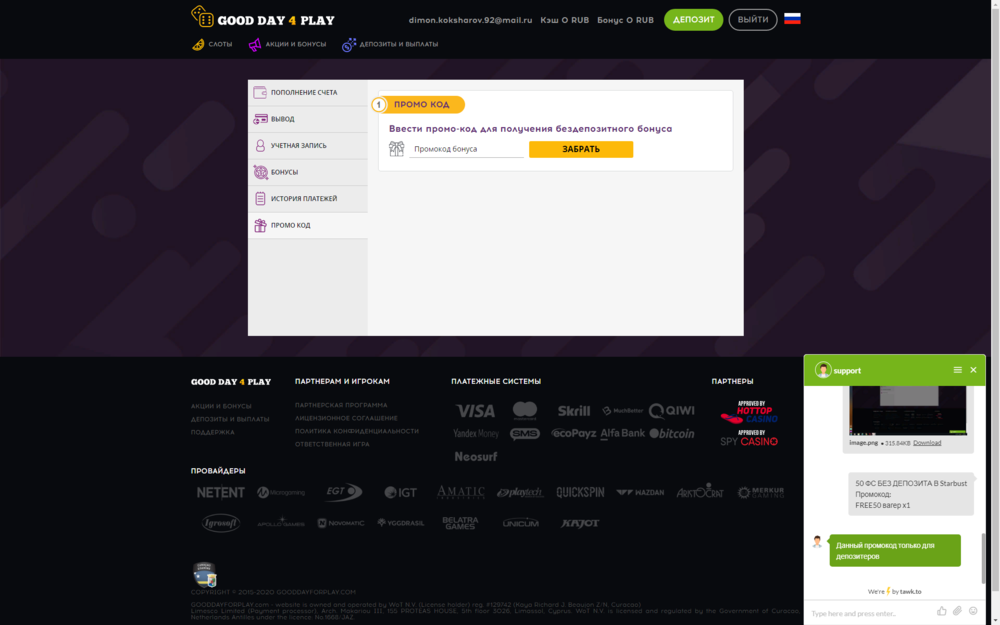Click the Curacao license seal icon
Screen dimensions: 1000x625
[205, 575]
